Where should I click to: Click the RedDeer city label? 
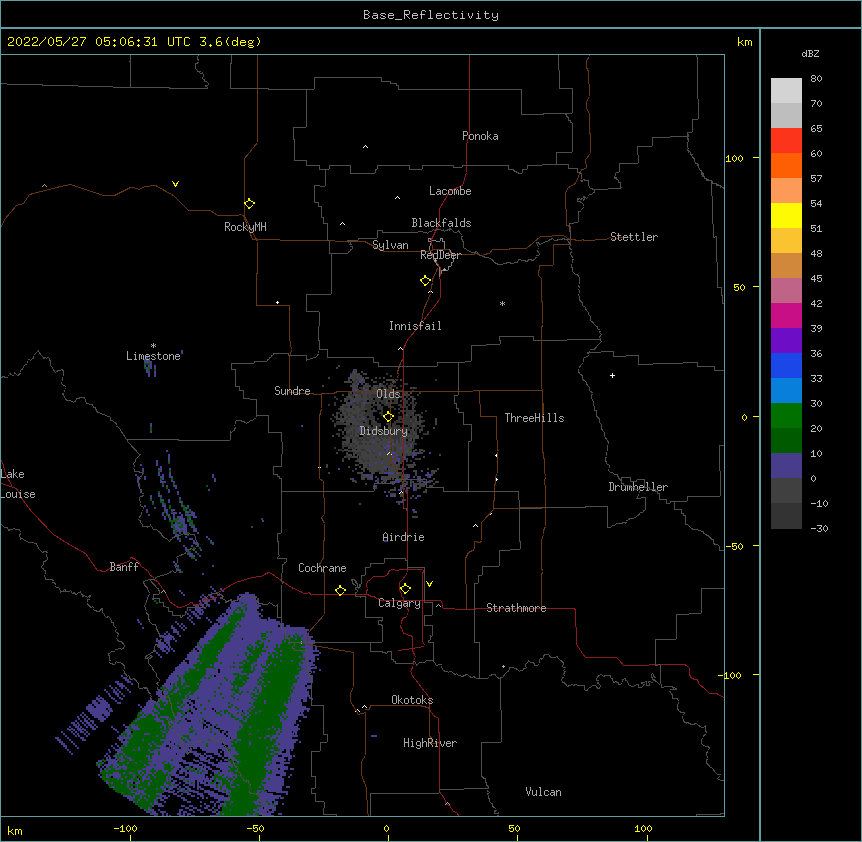pyautogui.click(x=440, y=255)
